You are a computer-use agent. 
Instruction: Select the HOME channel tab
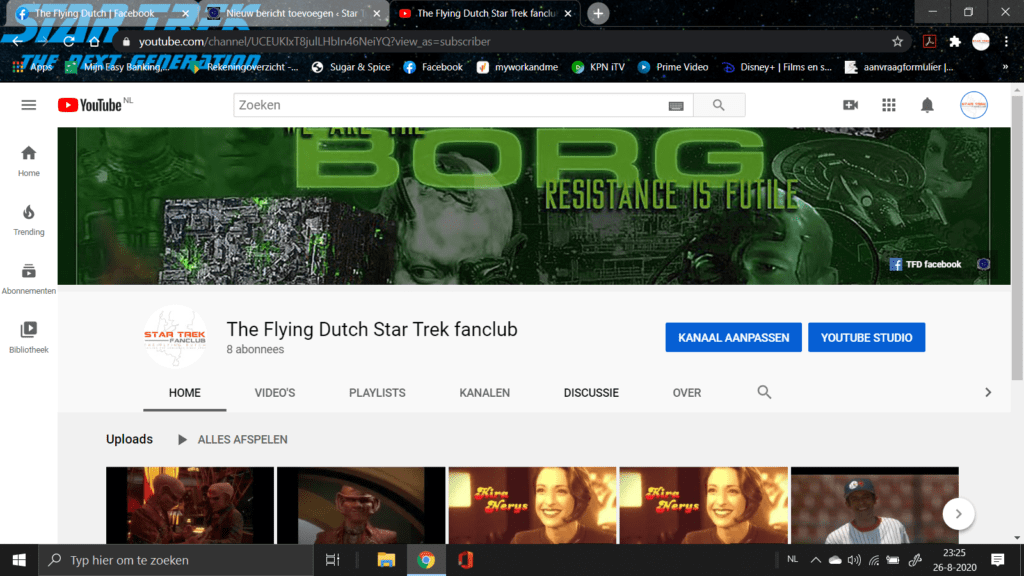[x=185, y=393]
